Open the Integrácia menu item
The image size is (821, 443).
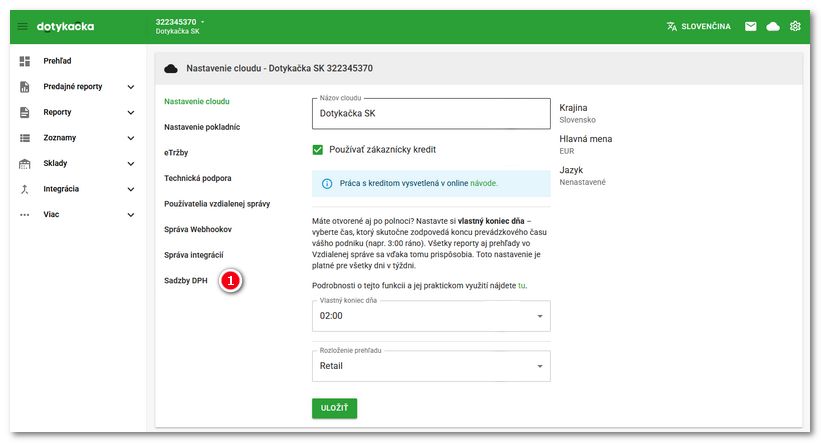pyautogui.click(x=61, y=189)
